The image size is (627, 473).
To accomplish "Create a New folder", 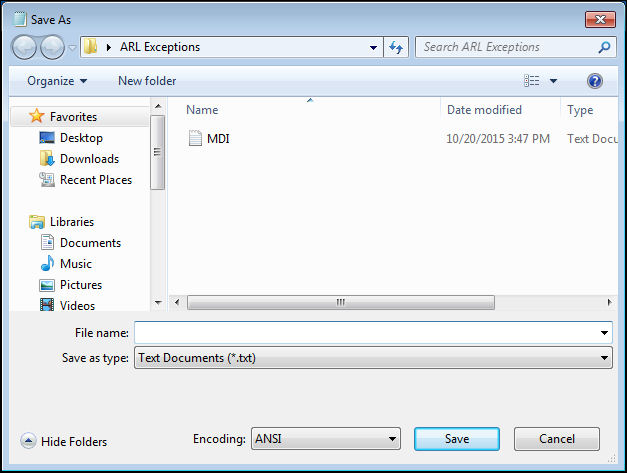I will (x=147, y=81).
